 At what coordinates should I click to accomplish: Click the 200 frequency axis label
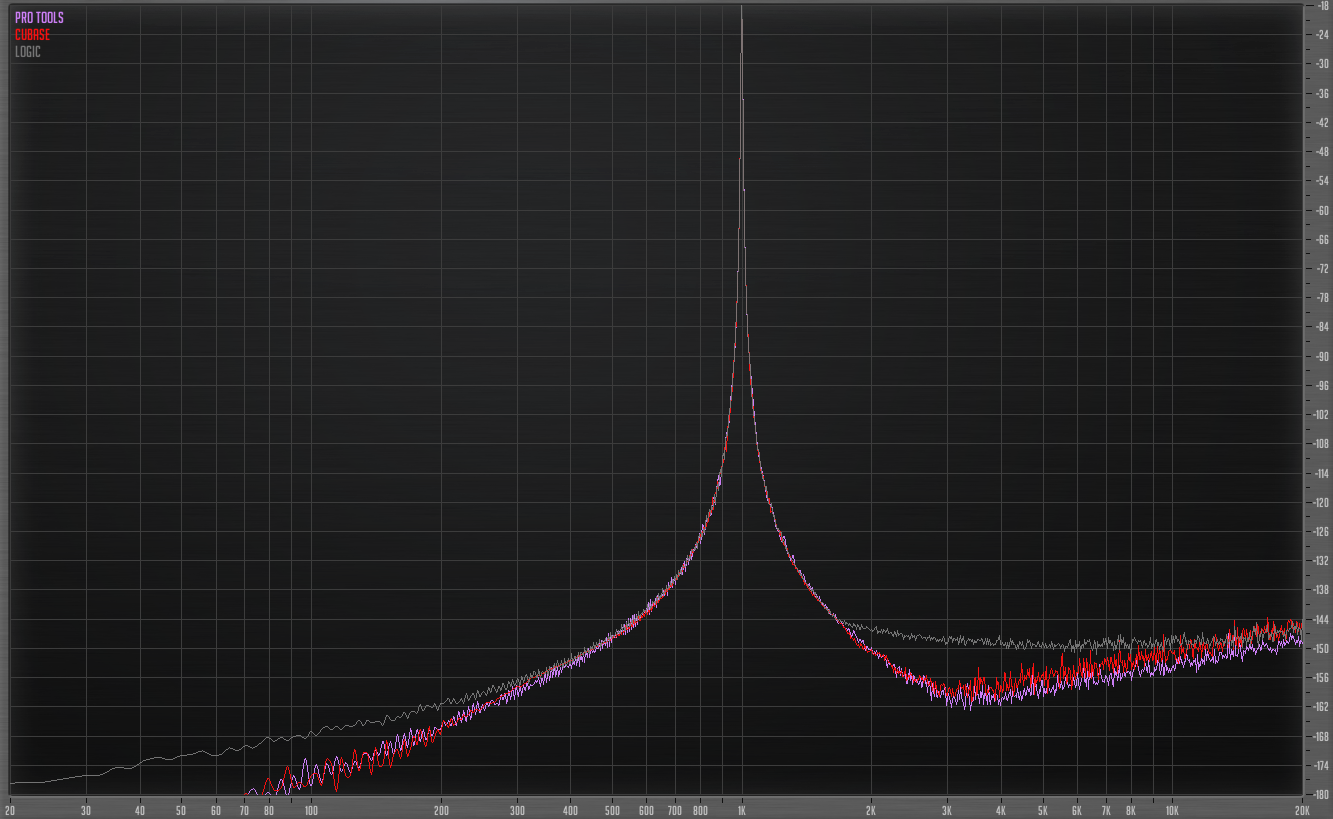point(441,809)
